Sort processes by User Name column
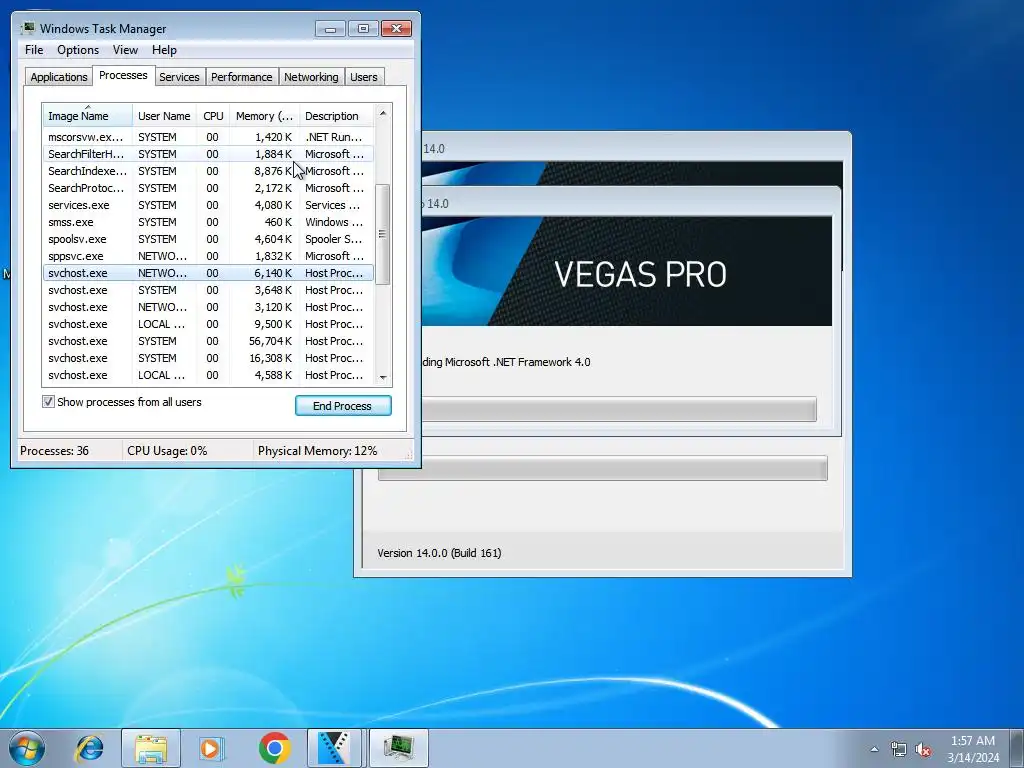 pos(164,116)
